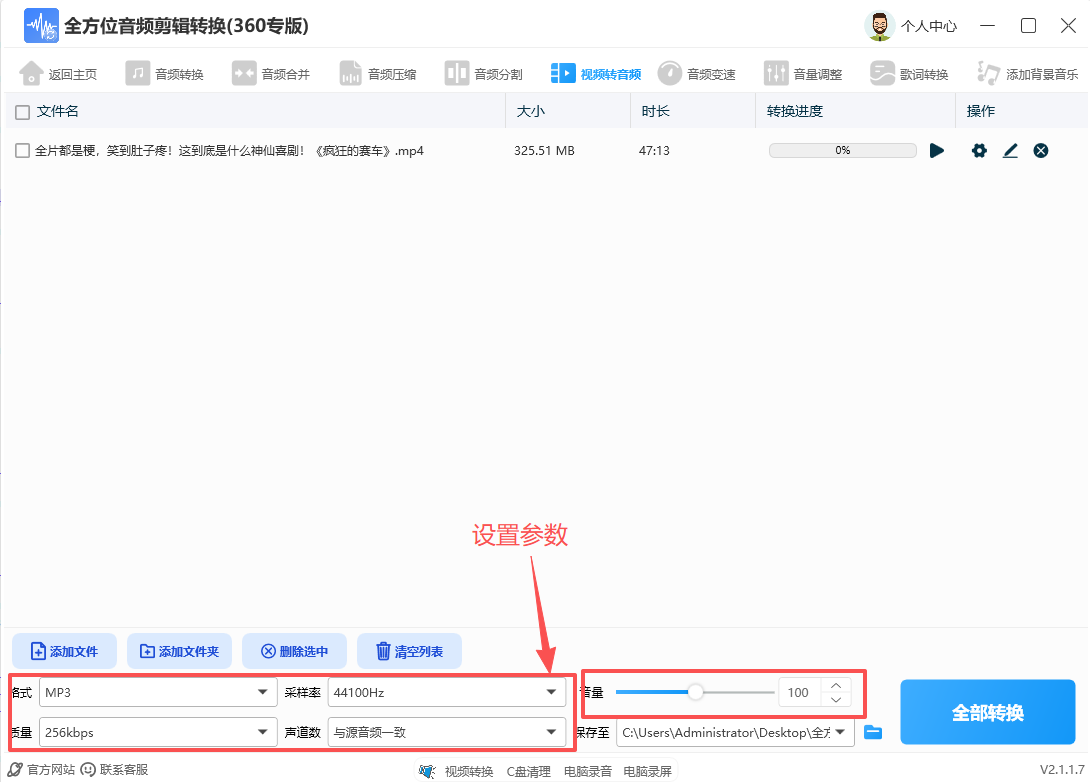This screenshot has height=782, width=1090.
Task: Preview the mp4 file with the play button
Action: point(937,150)
